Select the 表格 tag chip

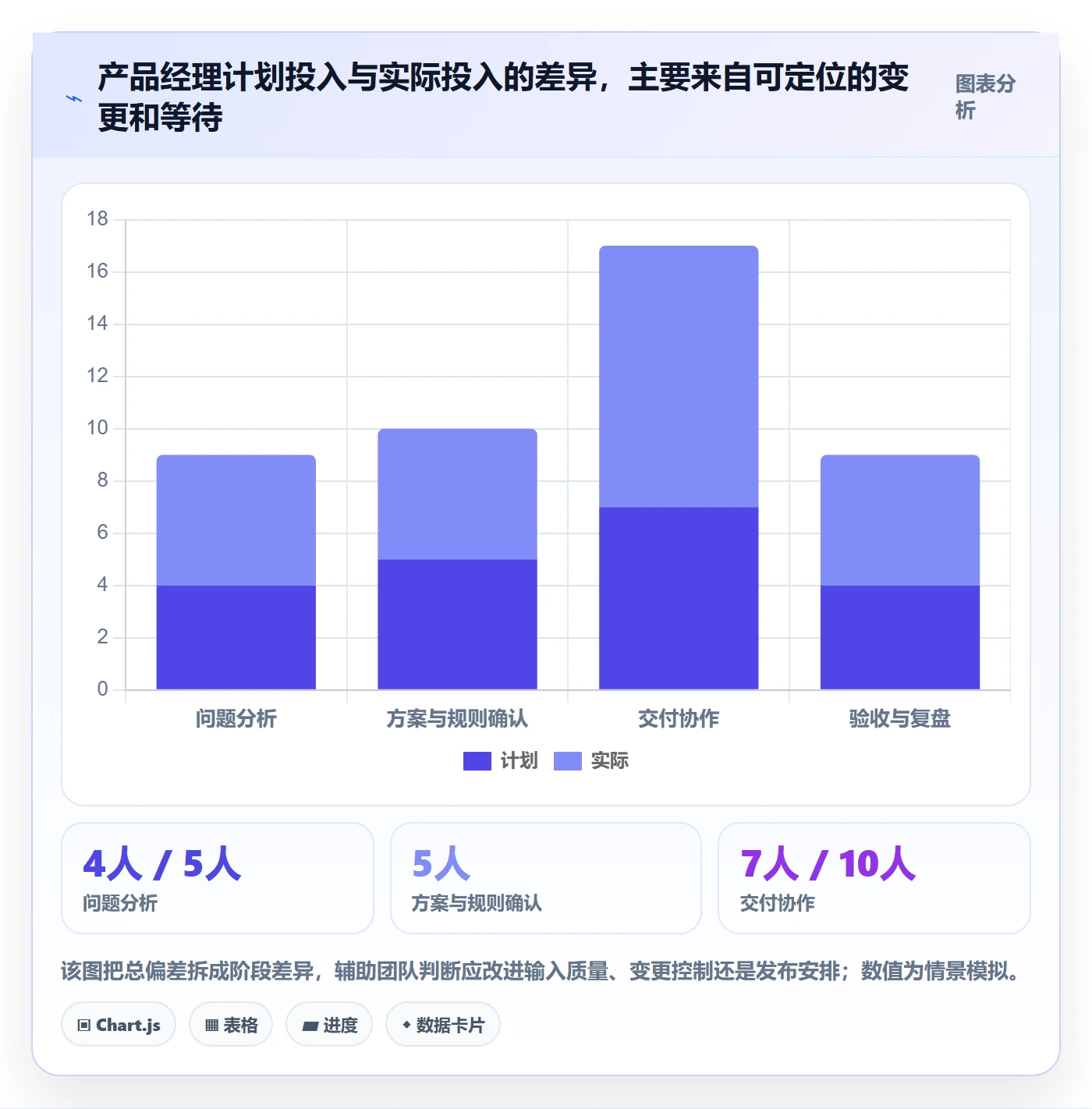pos(231,1025)
